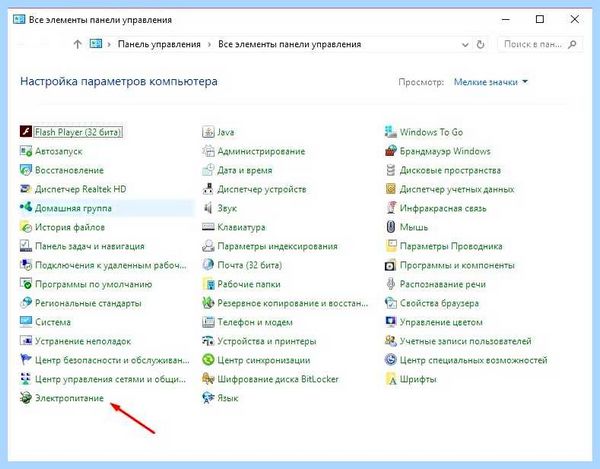Click the Распознавание речи microphone icon
600x469 pixels.
tap(391, 284)
